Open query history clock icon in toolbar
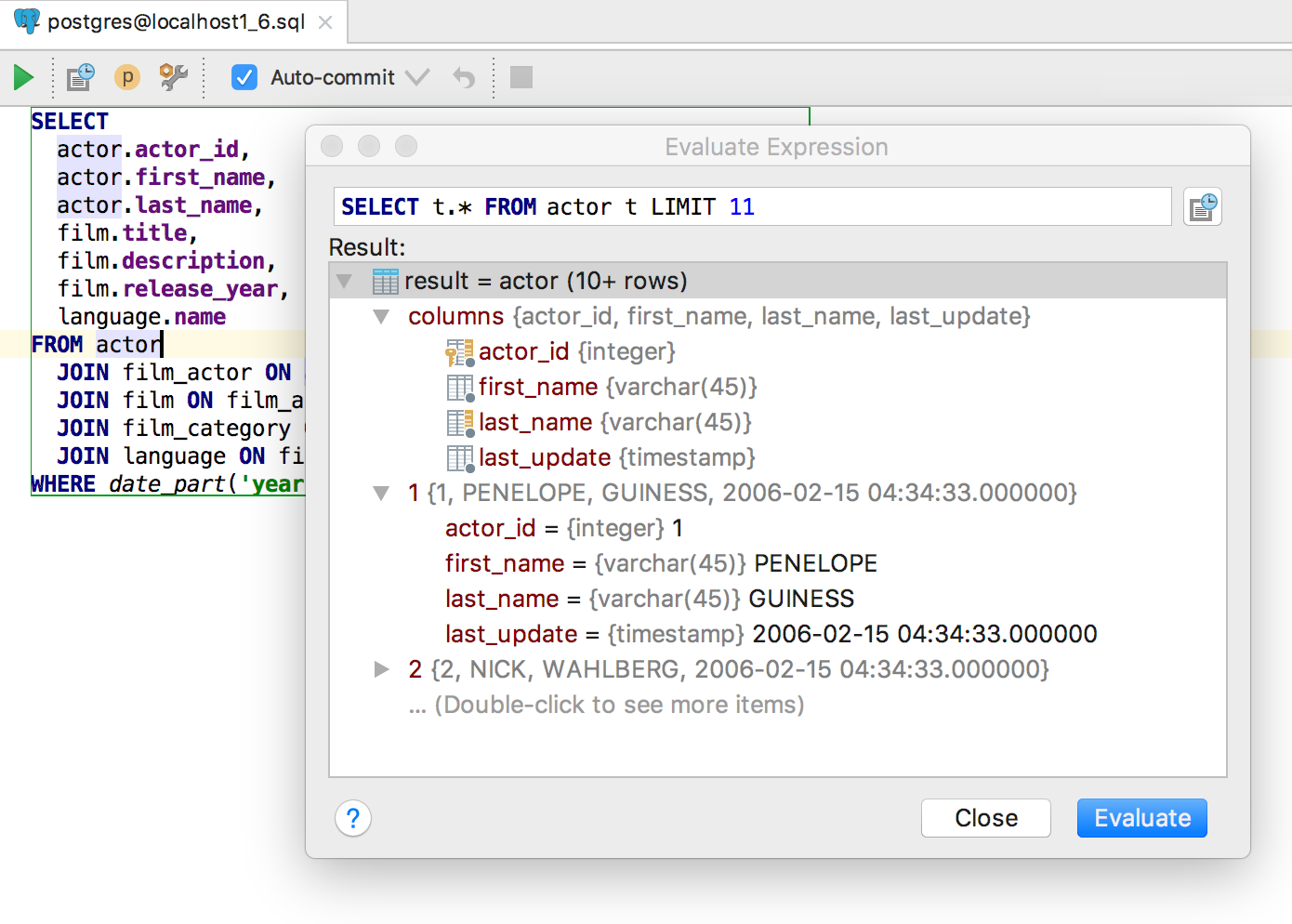Screen dimensions: 1292x924 coord(81,77)
